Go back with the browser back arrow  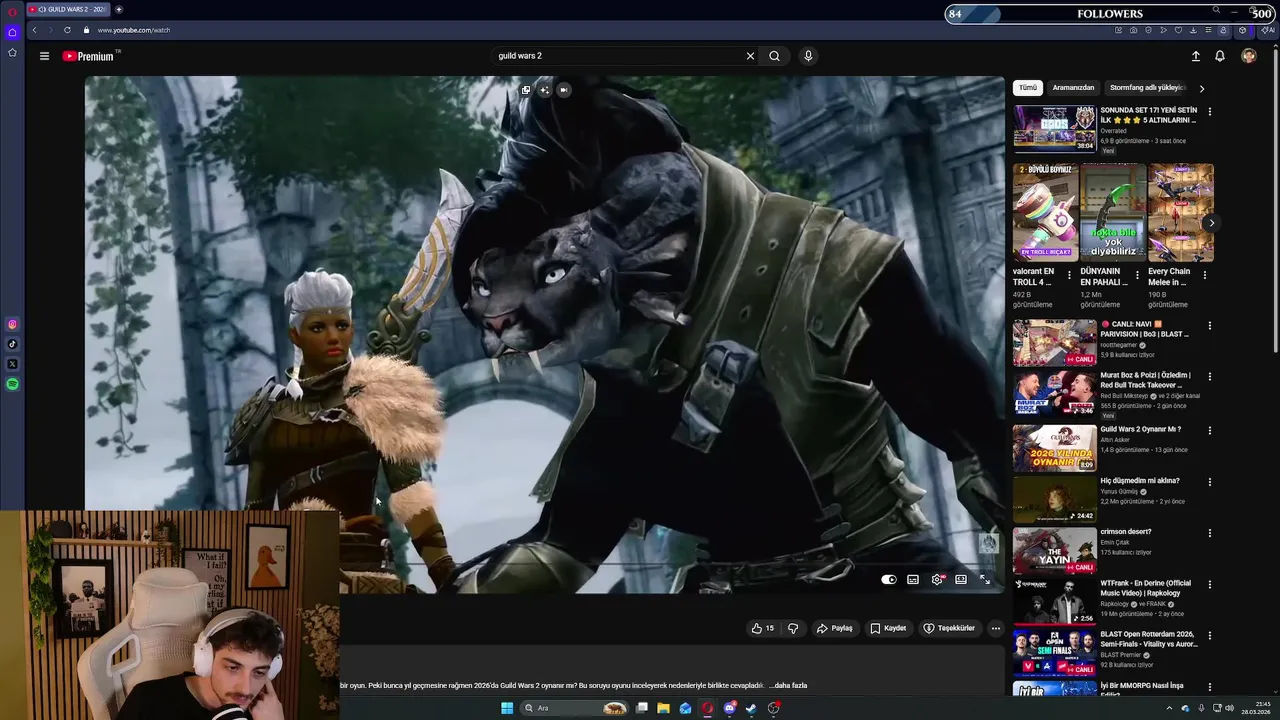tap(34, 30)
